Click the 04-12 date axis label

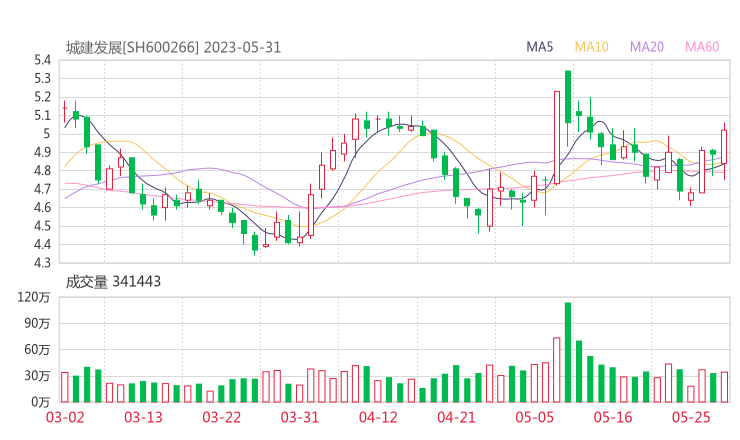coord(378,417)
